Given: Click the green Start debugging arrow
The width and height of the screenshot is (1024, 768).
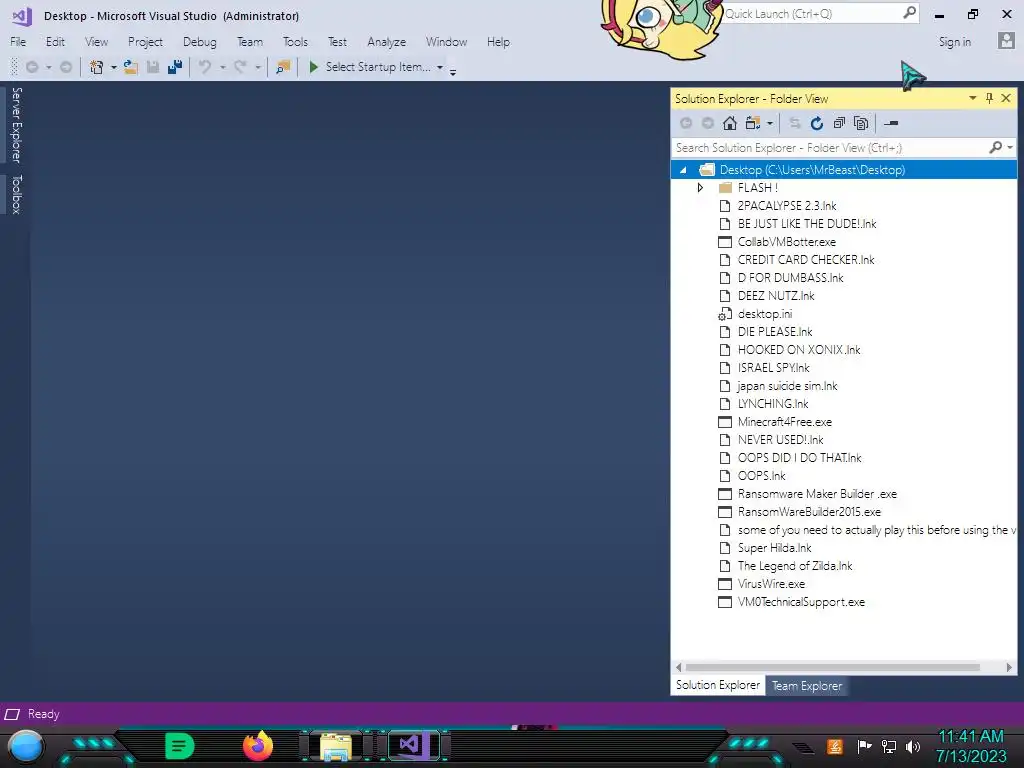Looking at the screenshot, I should pyautogui.click(x=313, y=67).
